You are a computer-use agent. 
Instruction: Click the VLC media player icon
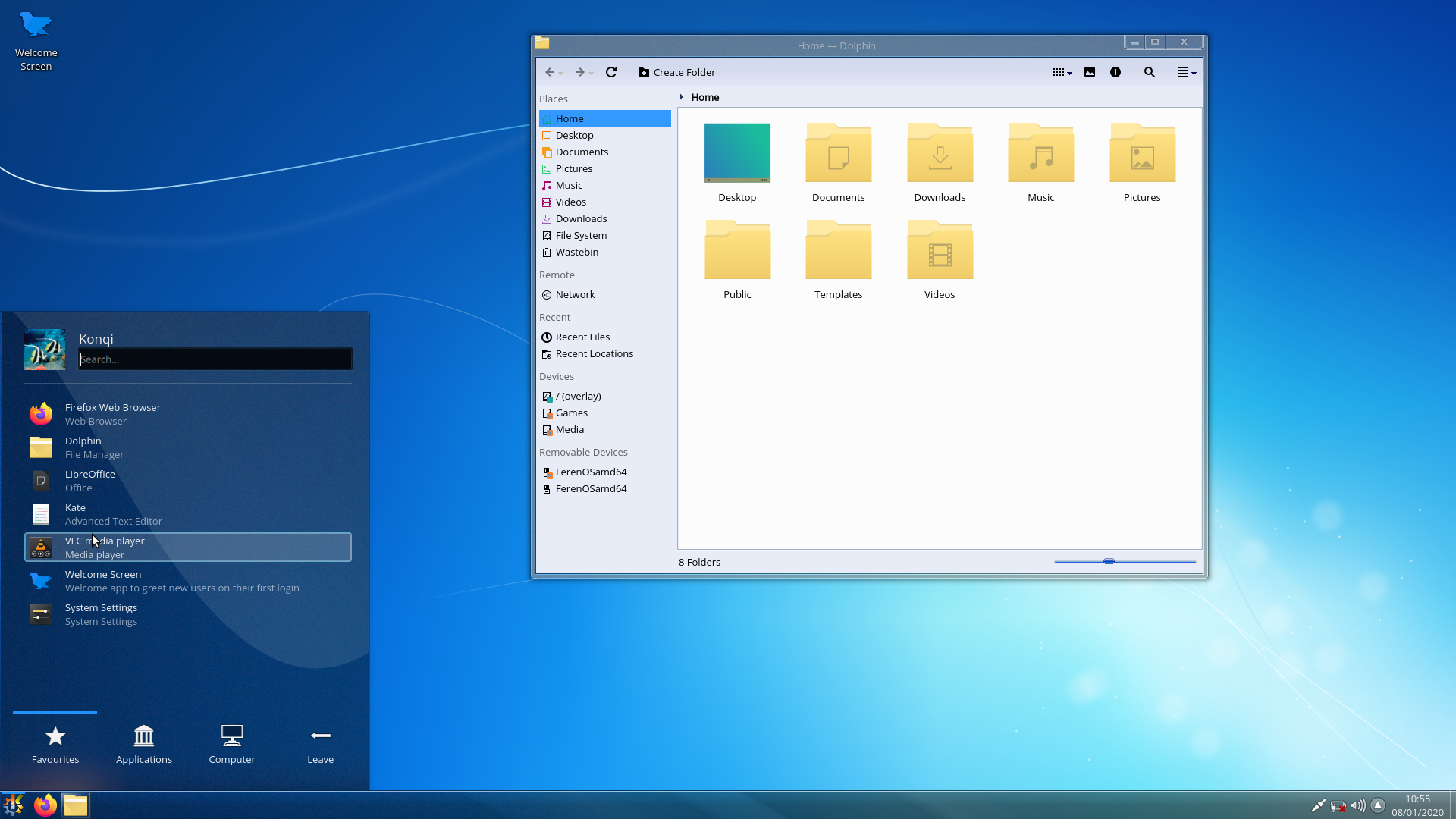coord(40,547)
